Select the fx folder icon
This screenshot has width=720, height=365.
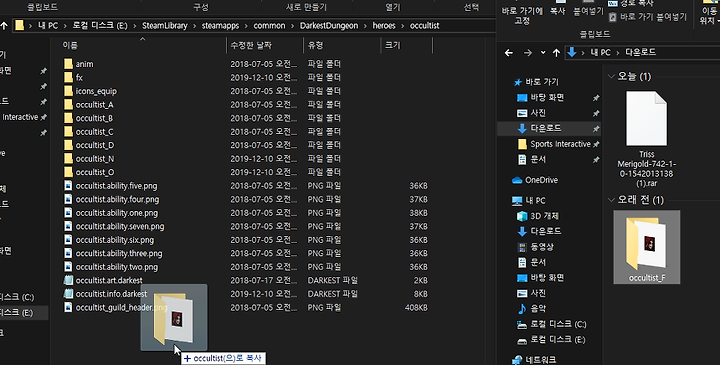point(68,77)
